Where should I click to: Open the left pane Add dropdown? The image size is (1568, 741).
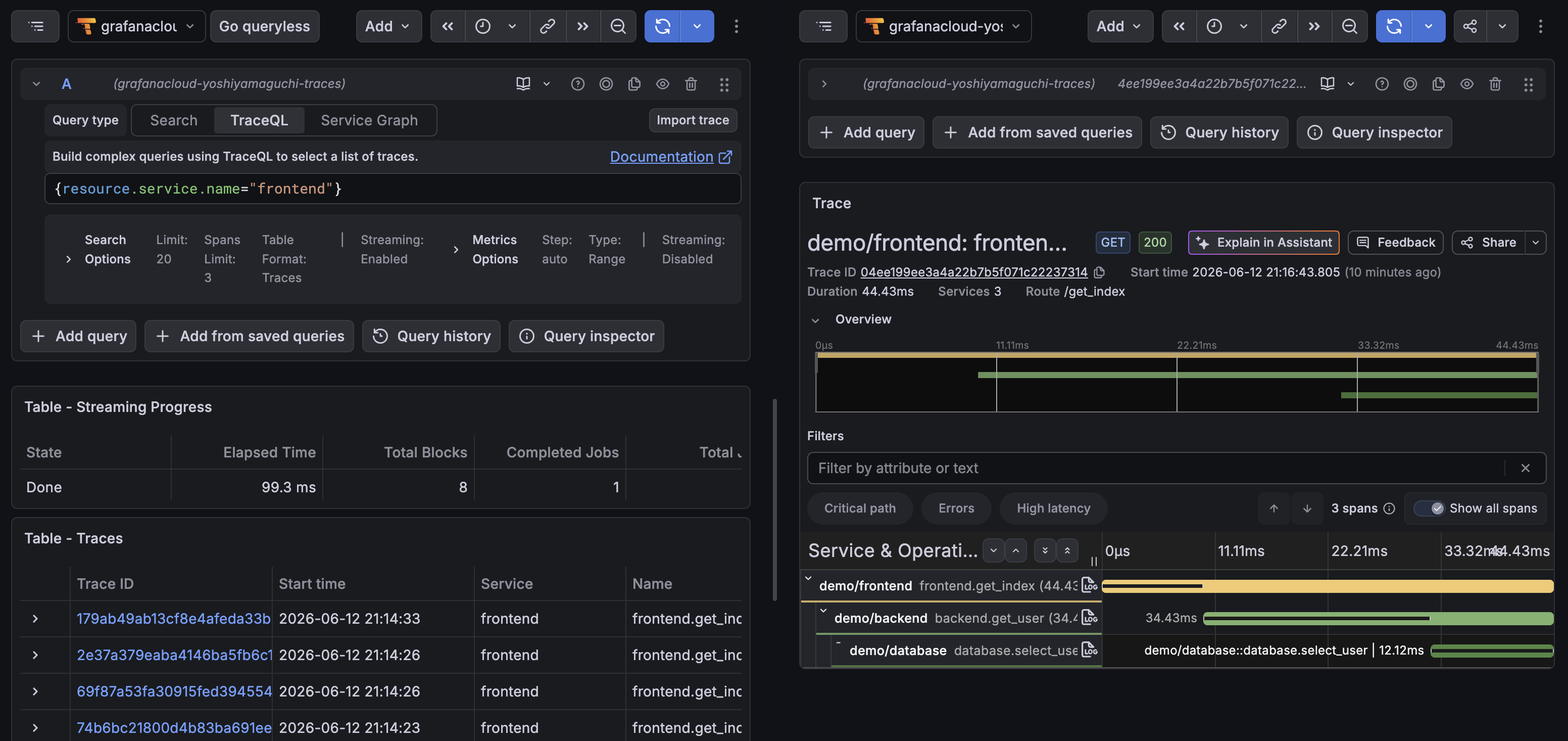click(x=388, y=26)
